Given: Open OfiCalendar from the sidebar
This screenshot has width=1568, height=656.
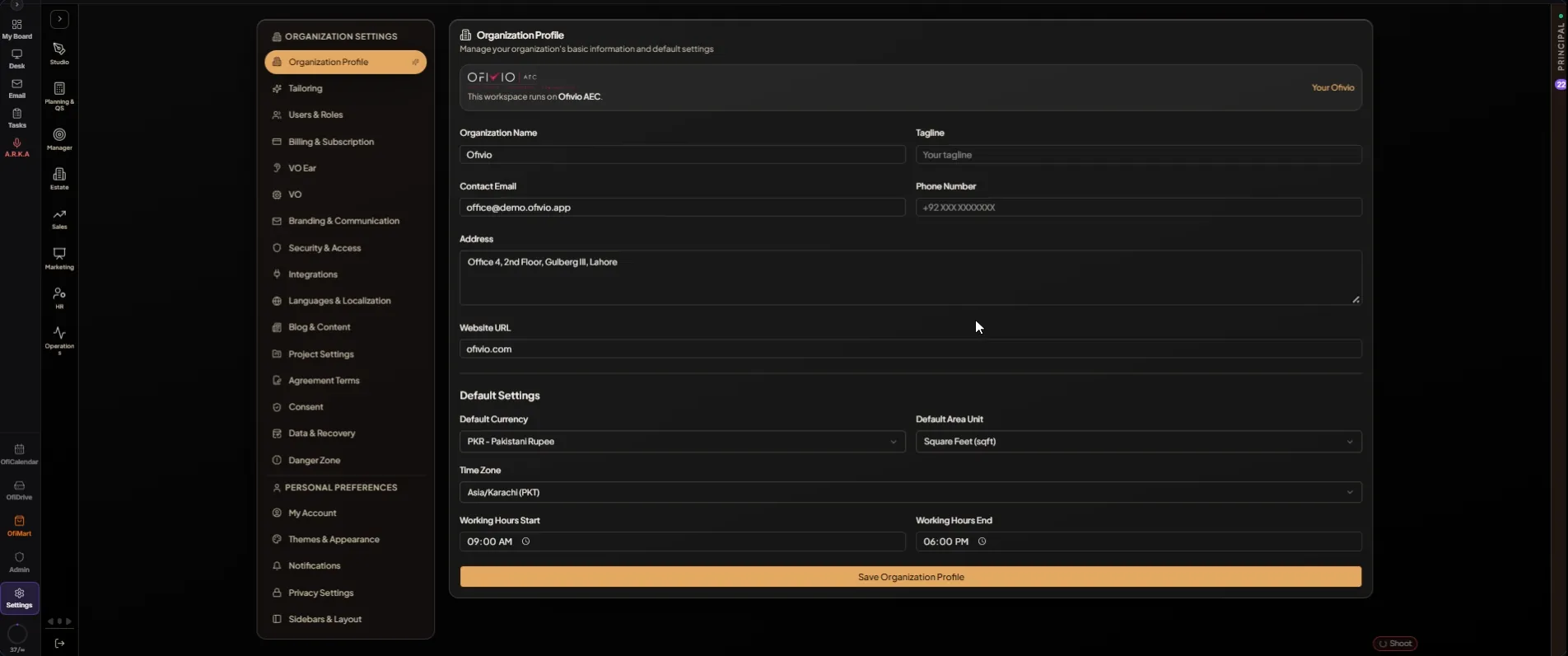Looking at the screenshot, I should pyautogui.click(x=19, y=454).
